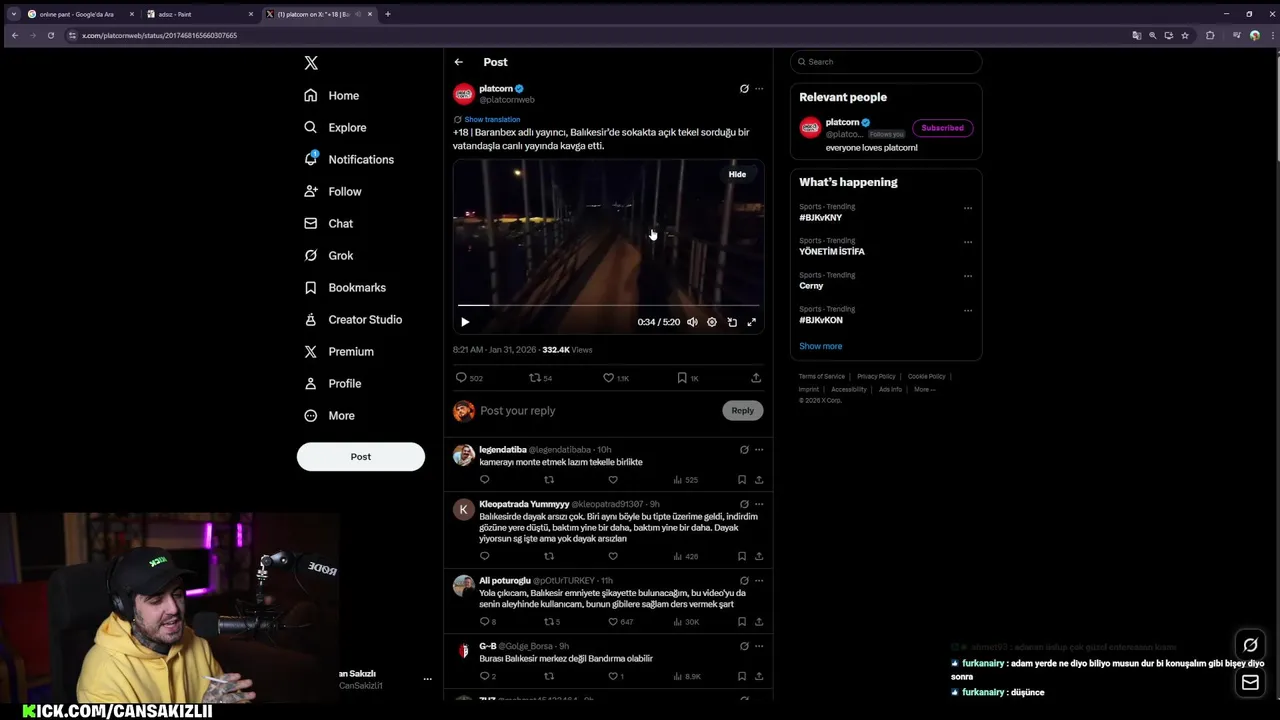Click the floating Grok button
Image resolution: width=1280 pixels, height=720 pixels.
click(x=1250, y=645)
